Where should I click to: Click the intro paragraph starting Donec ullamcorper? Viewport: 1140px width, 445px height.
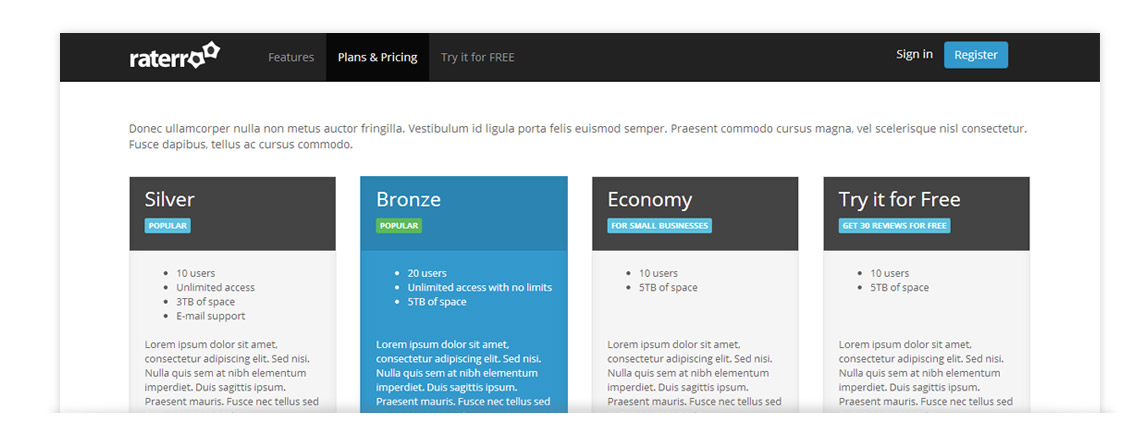[x=577, y=137]
